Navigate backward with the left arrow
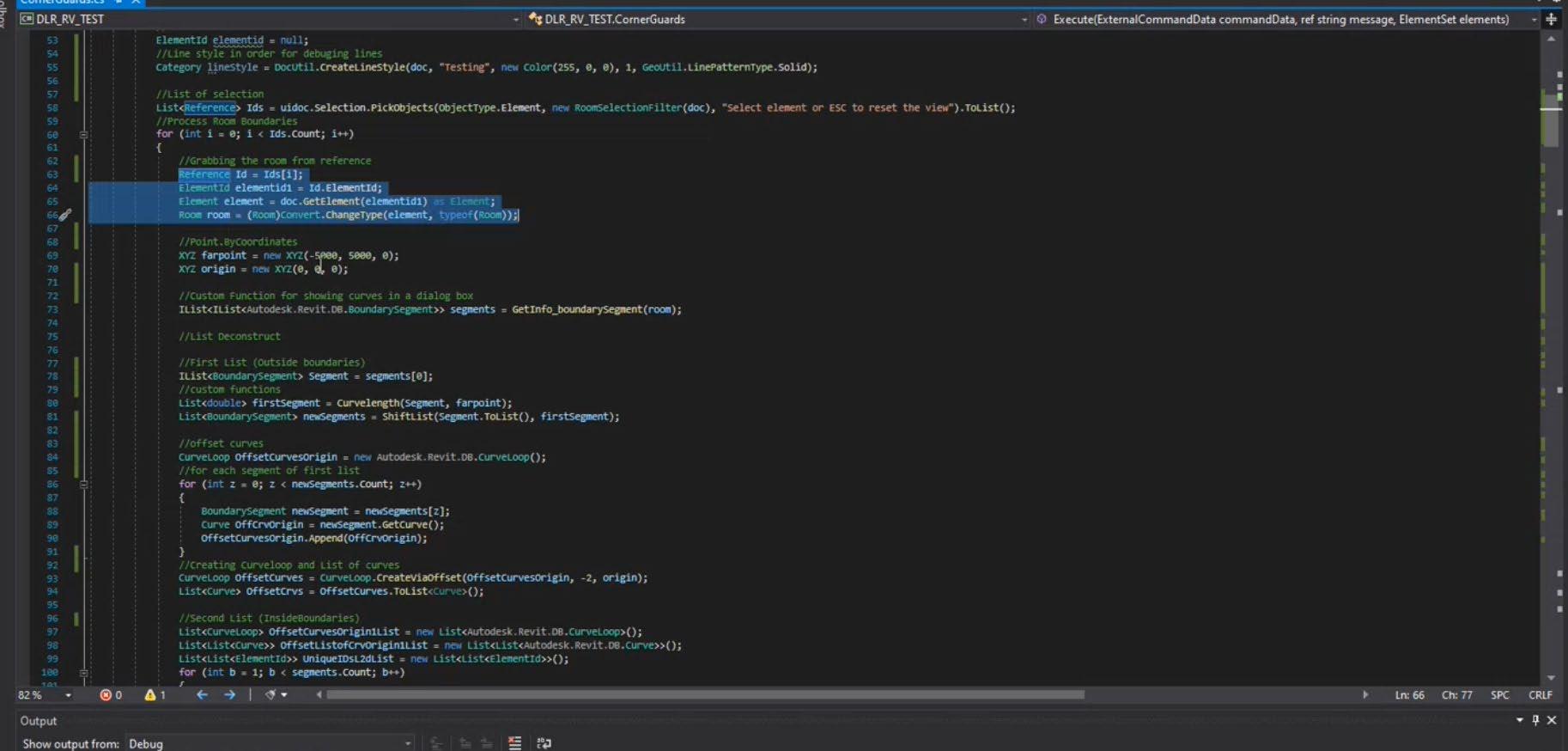Image resolution: width=1568 pixels, height=751 pixels. click(x=202, y=695)
